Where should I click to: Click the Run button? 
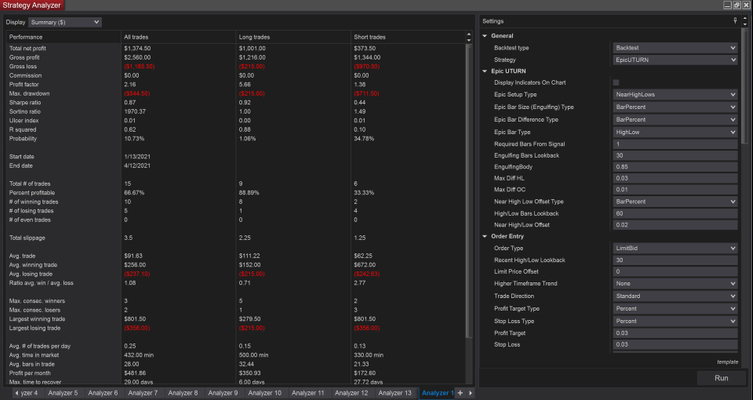click(721, 379)
